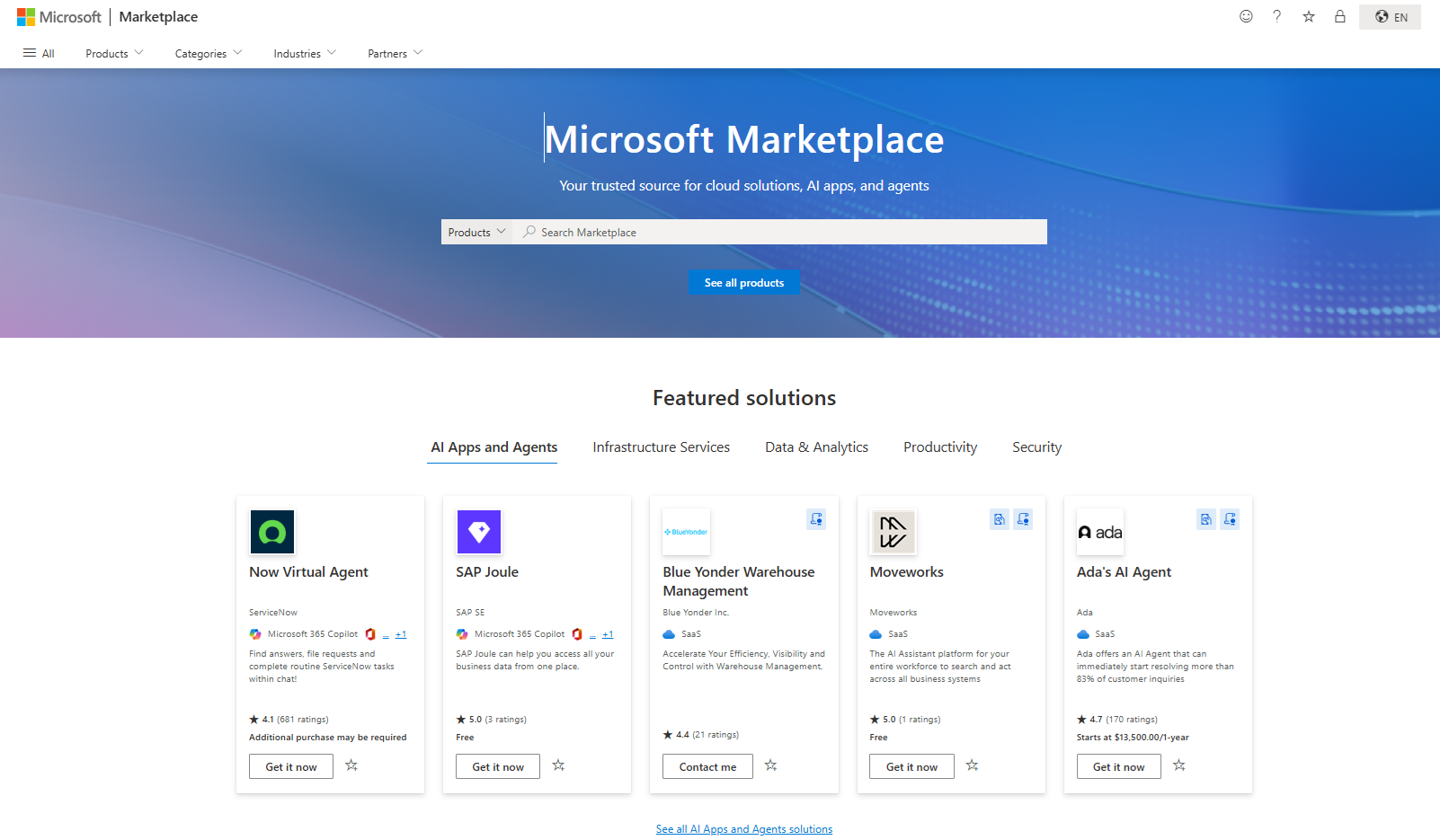Click first badge icon on Ada's card
The height and width of the screenshot is (840, 1440).
pyautogui.click(x=1206, y=519)
